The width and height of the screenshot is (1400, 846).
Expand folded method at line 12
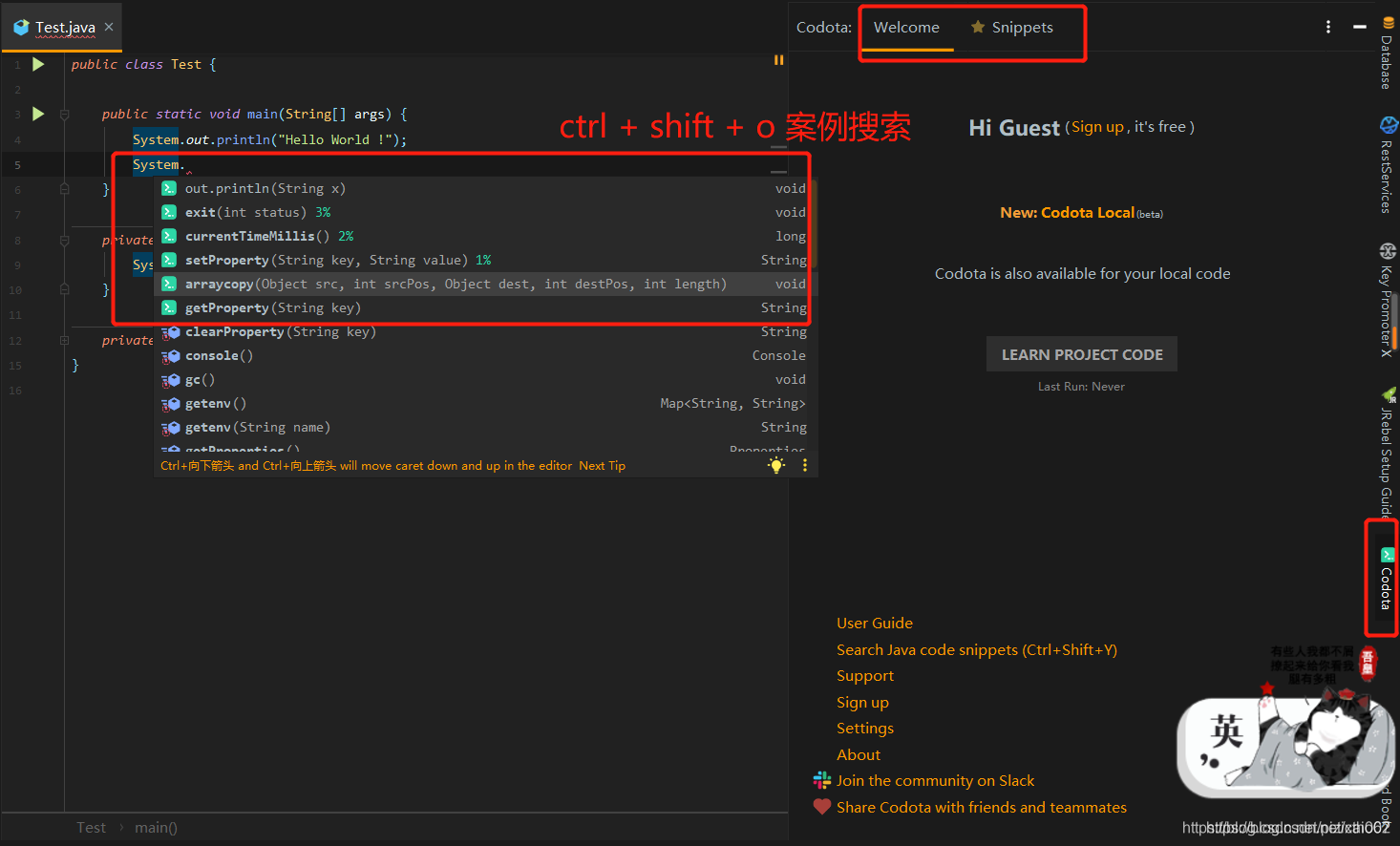pos(65,340)
